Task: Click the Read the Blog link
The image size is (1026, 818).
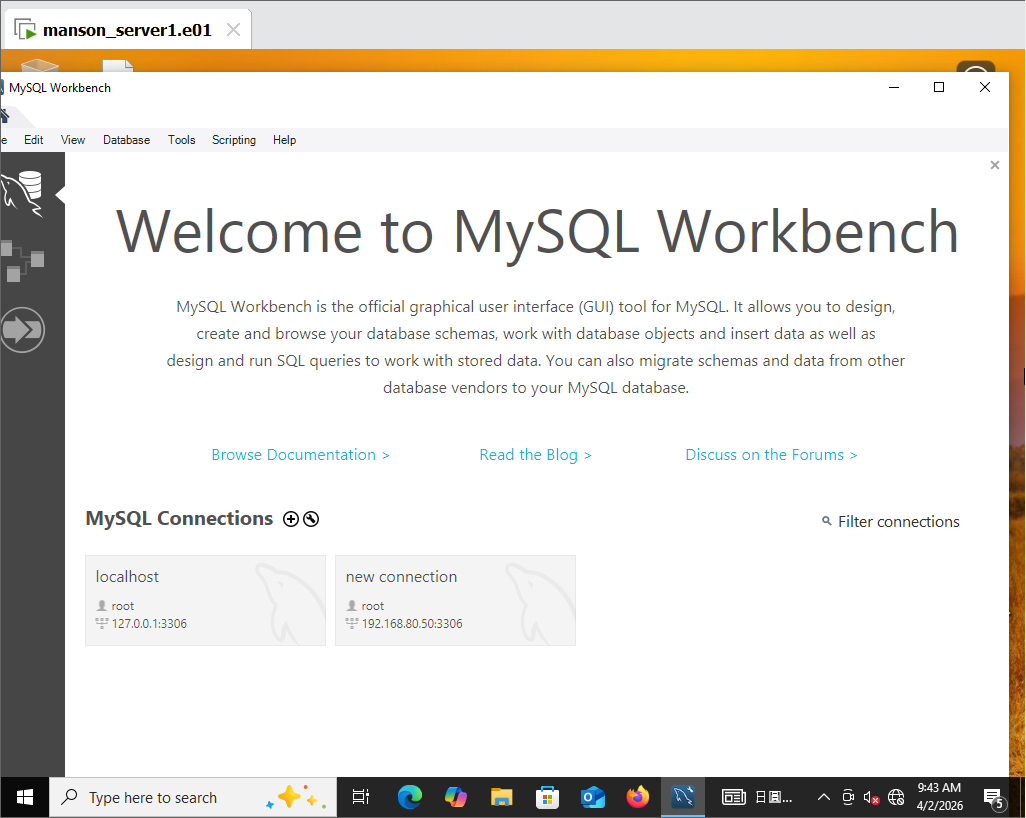Action: [x=535, y=455]
